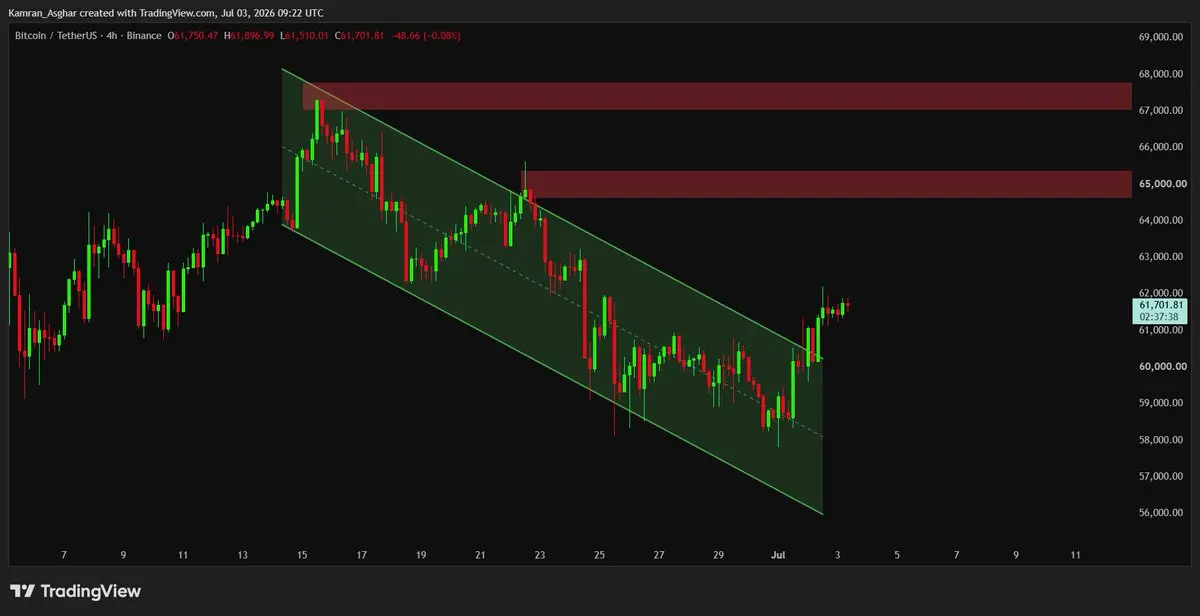This screenshot has width=1200, height=616.
Task: Click the current price label 61,701.81
Action: pos(1161,304)
